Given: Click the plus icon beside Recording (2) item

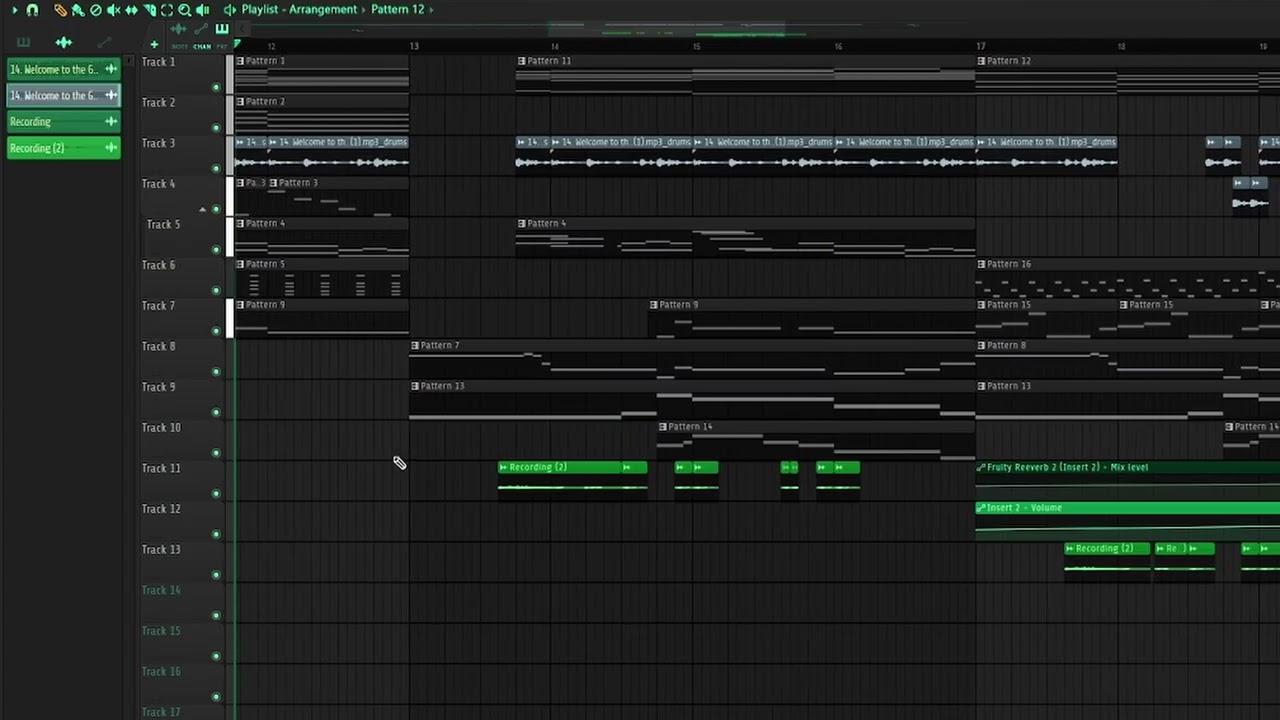Looking at the screenshot, I should coord(111,147).
